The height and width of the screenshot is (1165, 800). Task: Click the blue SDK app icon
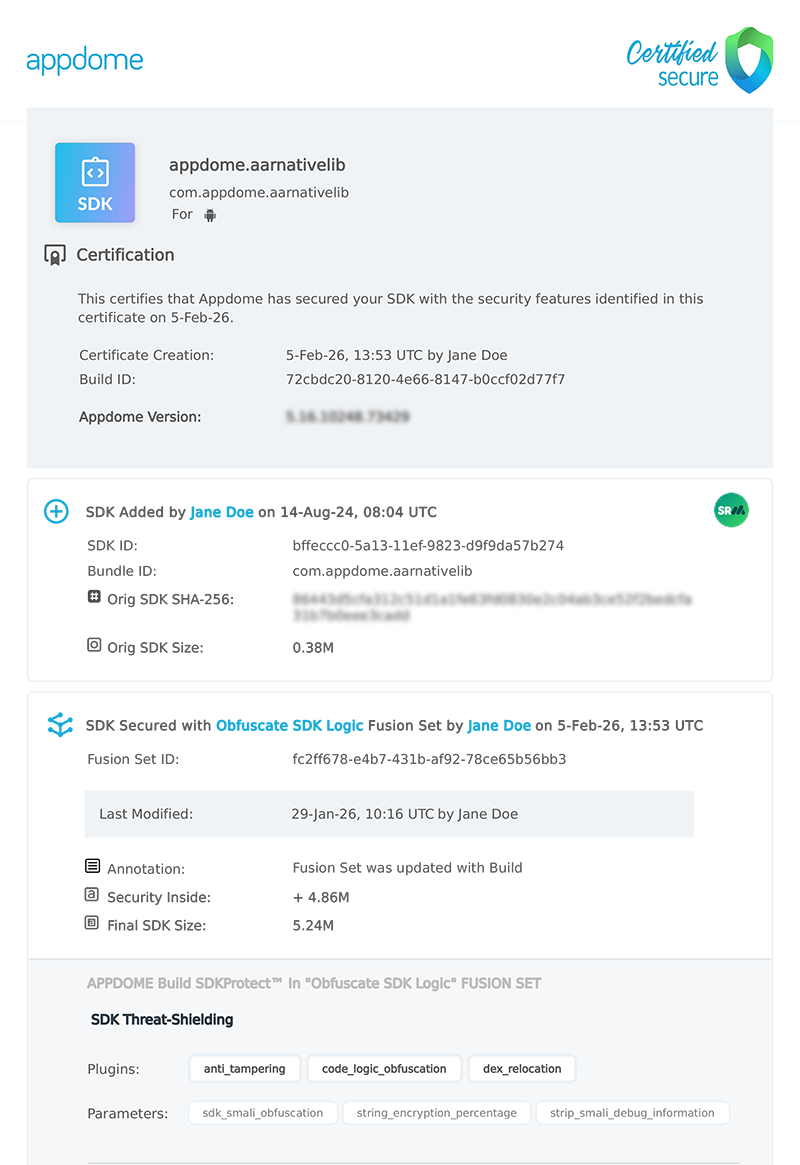[x=95, y=183]
